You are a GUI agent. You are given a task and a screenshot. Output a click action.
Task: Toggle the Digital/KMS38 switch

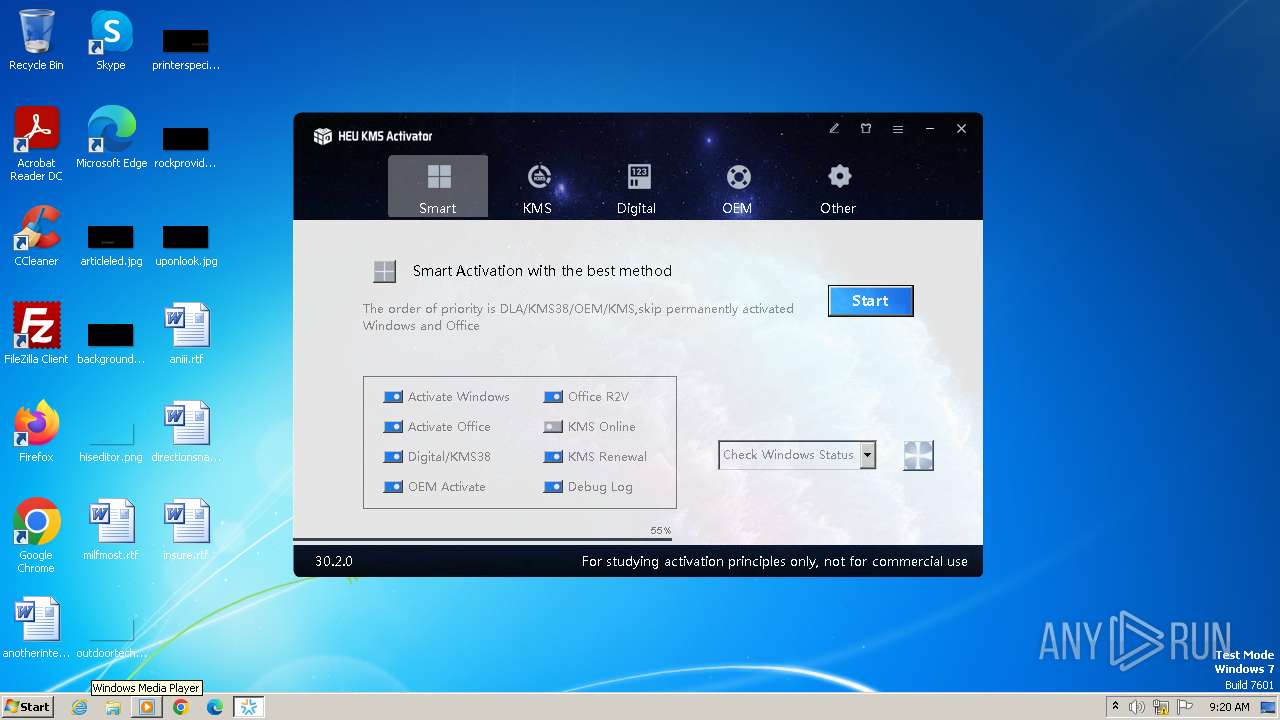393,457
